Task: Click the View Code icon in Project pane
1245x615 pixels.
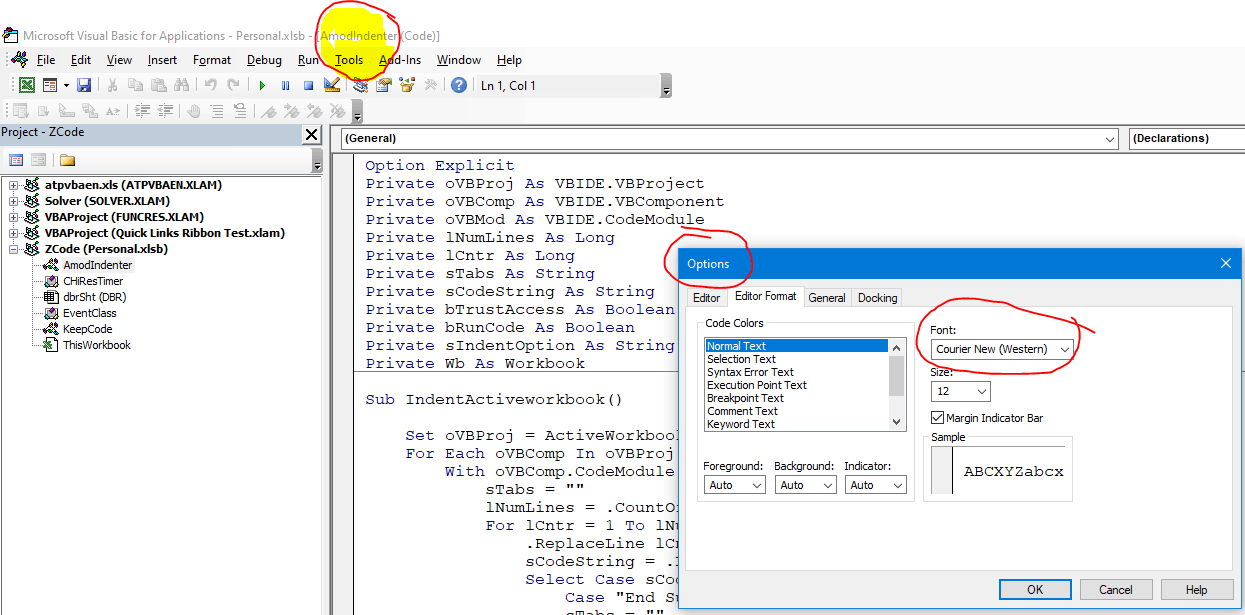Action: click(x=16, y=160)
